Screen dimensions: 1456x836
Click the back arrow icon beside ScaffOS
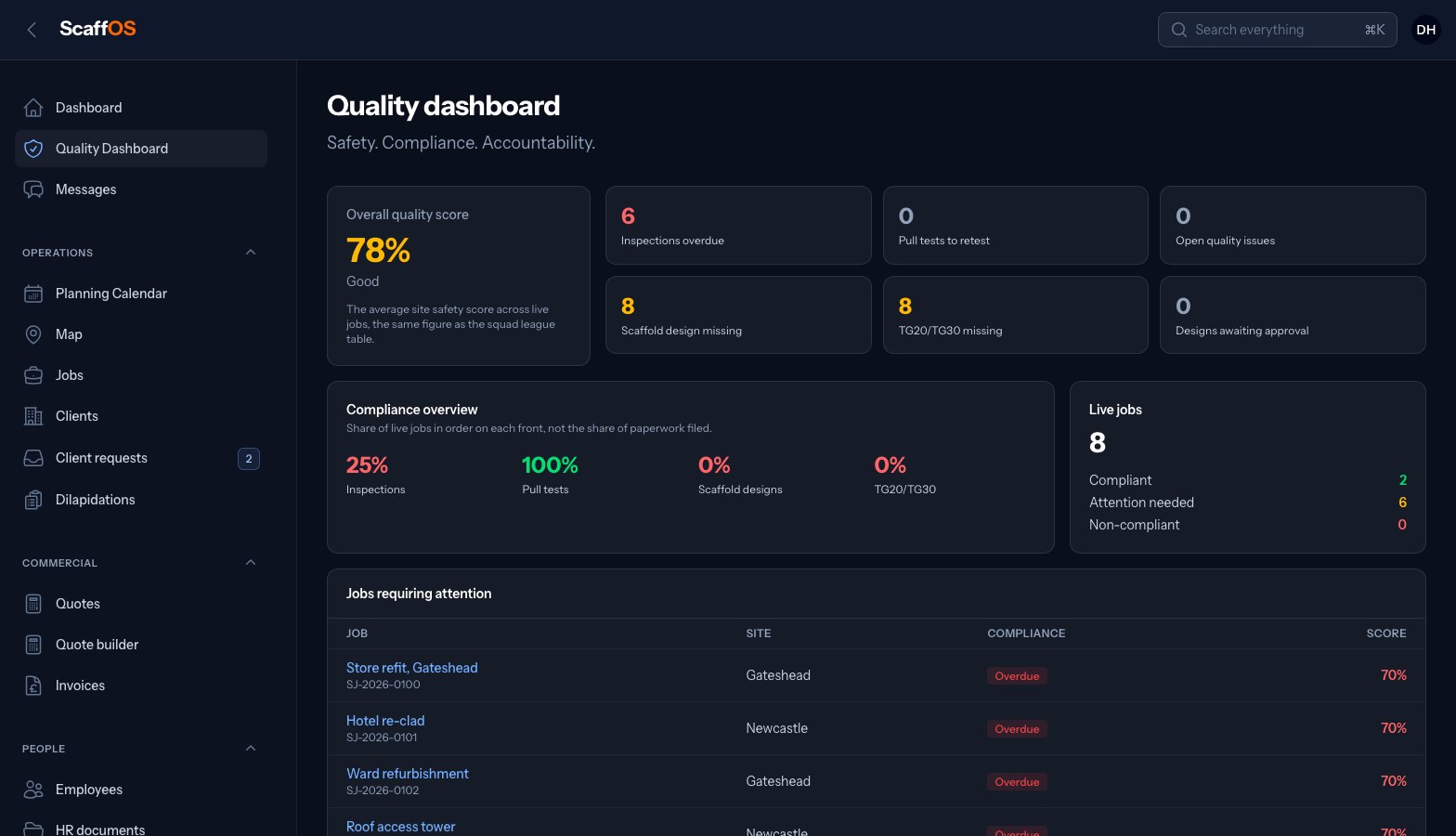pyautogui.click(x=32, y=30)
